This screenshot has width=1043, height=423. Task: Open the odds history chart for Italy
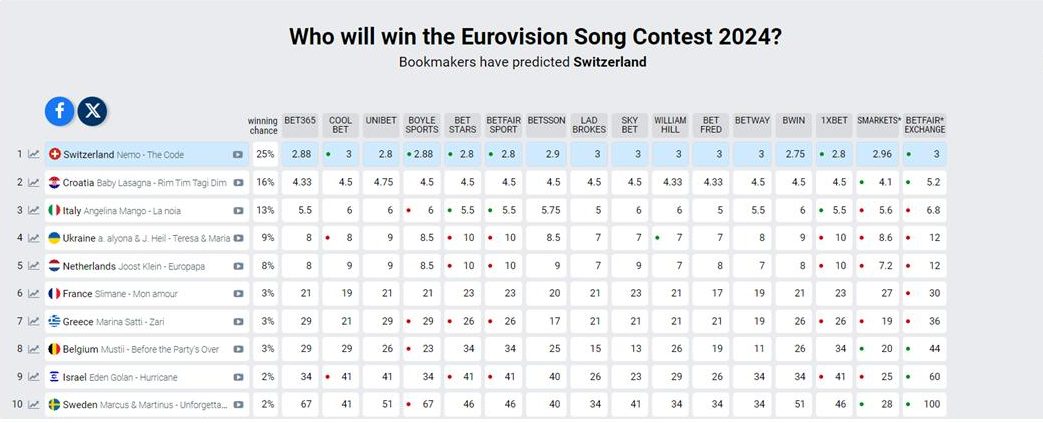tap(34, 210)
